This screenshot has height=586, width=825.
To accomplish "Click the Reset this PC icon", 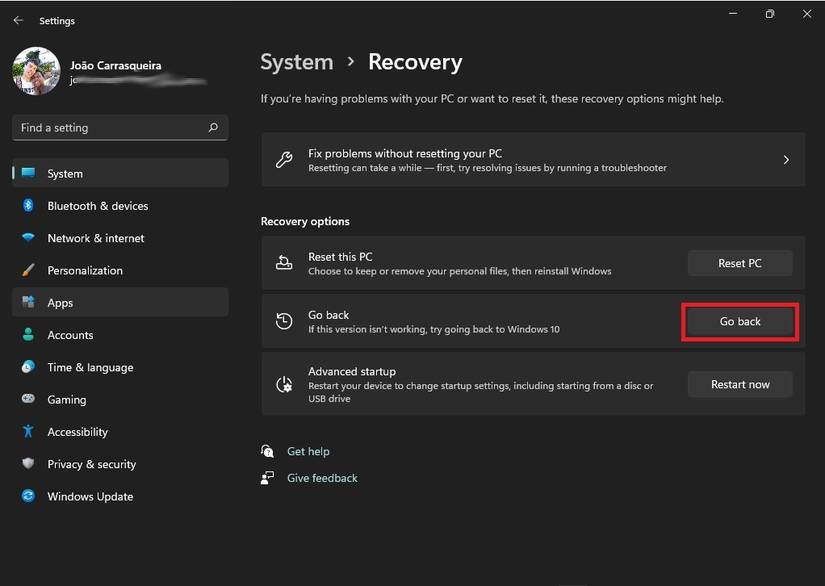I will click(284, 262).
